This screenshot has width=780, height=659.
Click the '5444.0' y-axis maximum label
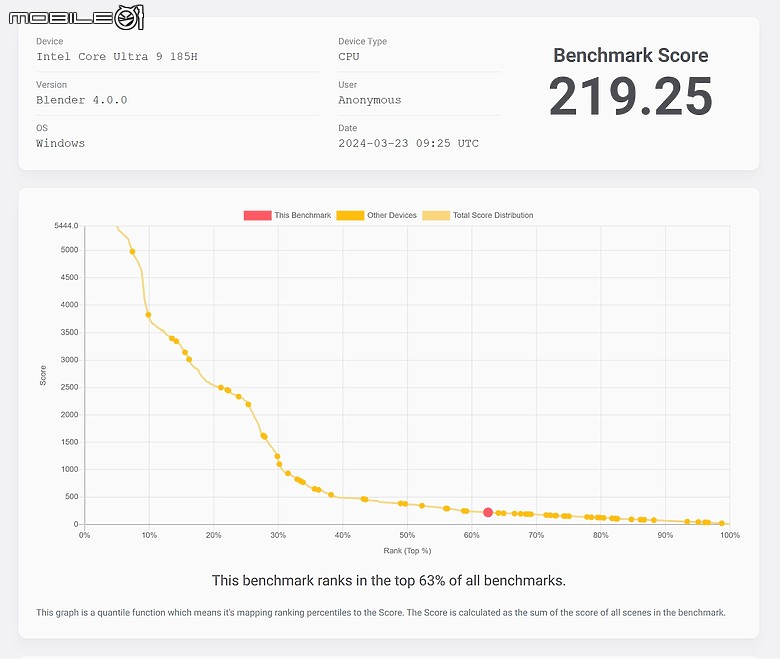(66, 226)
